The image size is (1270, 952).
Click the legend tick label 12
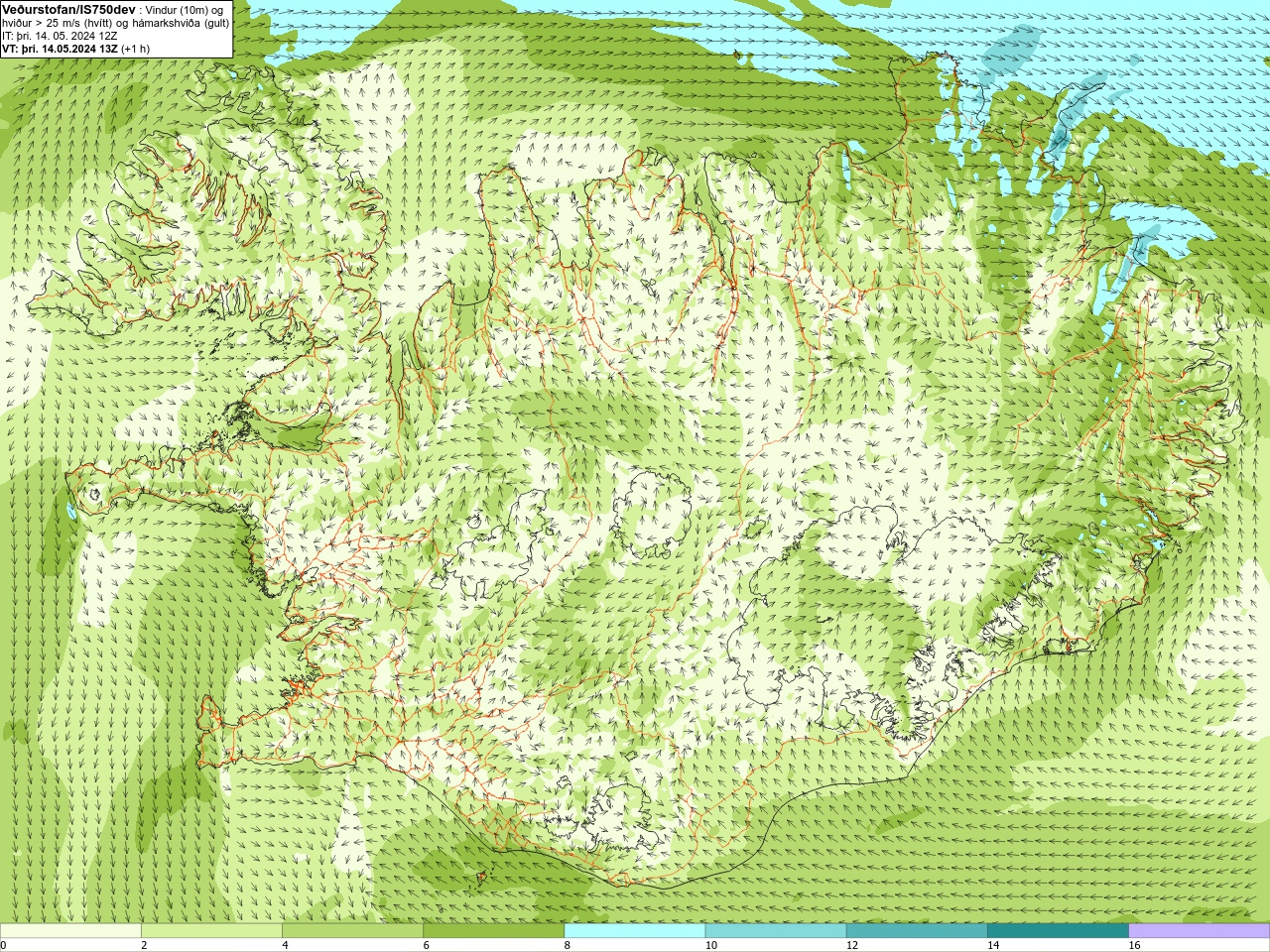852,945
